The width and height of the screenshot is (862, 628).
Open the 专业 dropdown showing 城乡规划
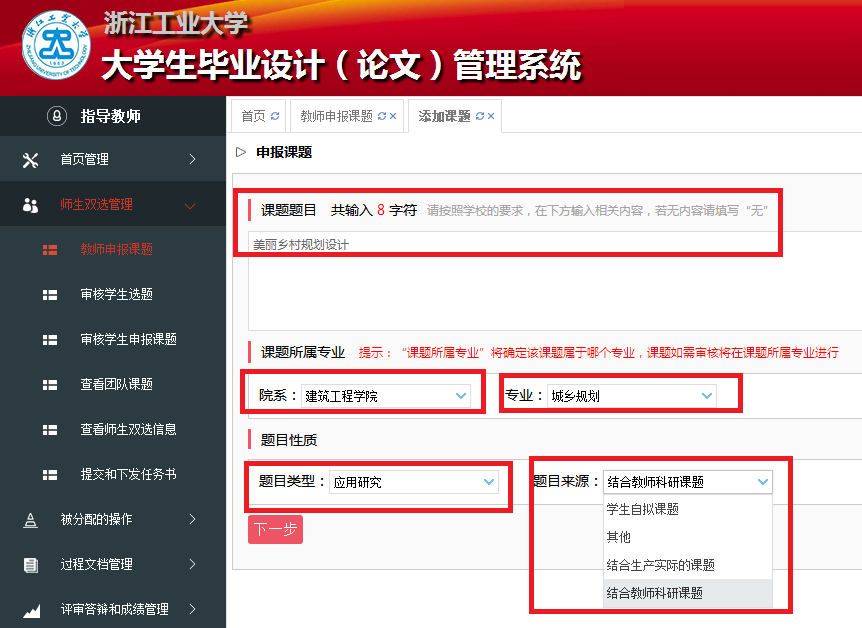(x=632, y=396)
